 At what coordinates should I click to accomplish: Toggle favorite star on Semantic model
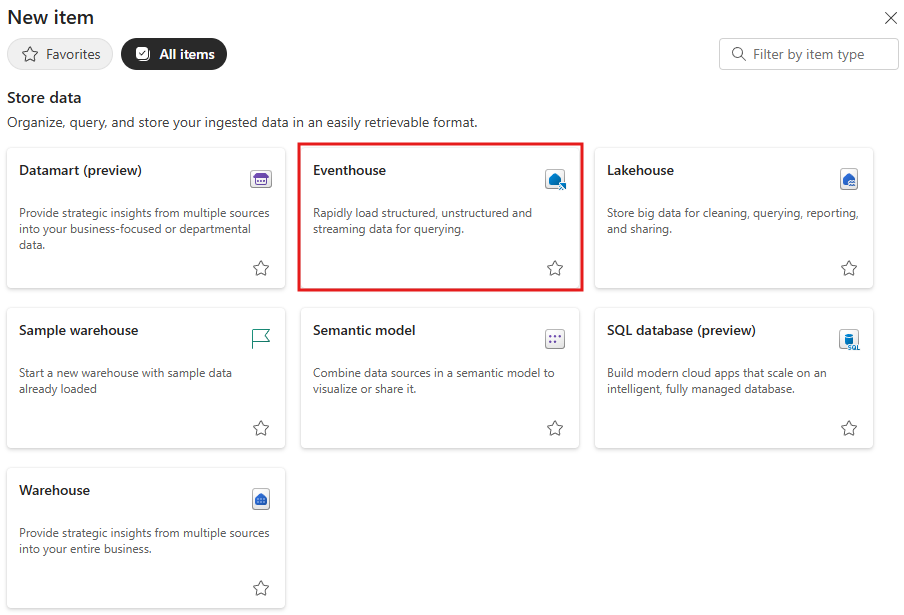coord(555,428)
